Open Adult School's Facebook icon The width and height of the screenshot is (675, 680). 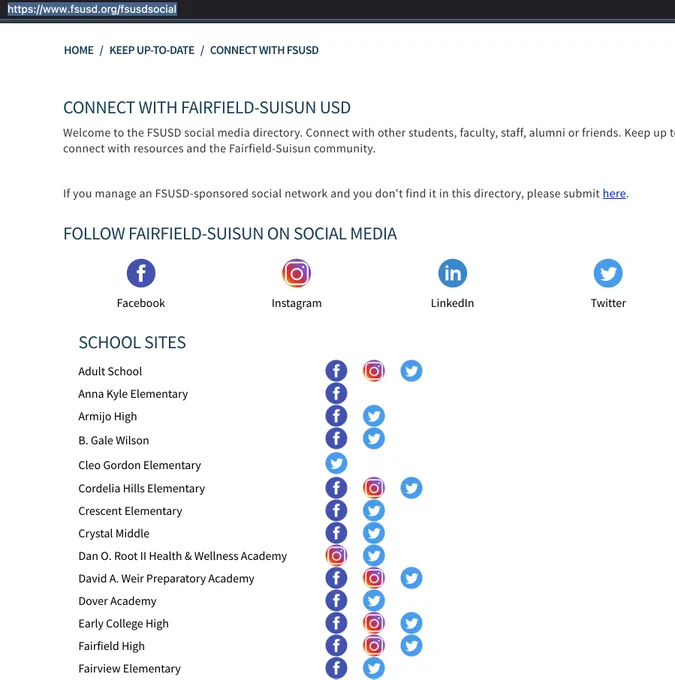coord(336,371)
